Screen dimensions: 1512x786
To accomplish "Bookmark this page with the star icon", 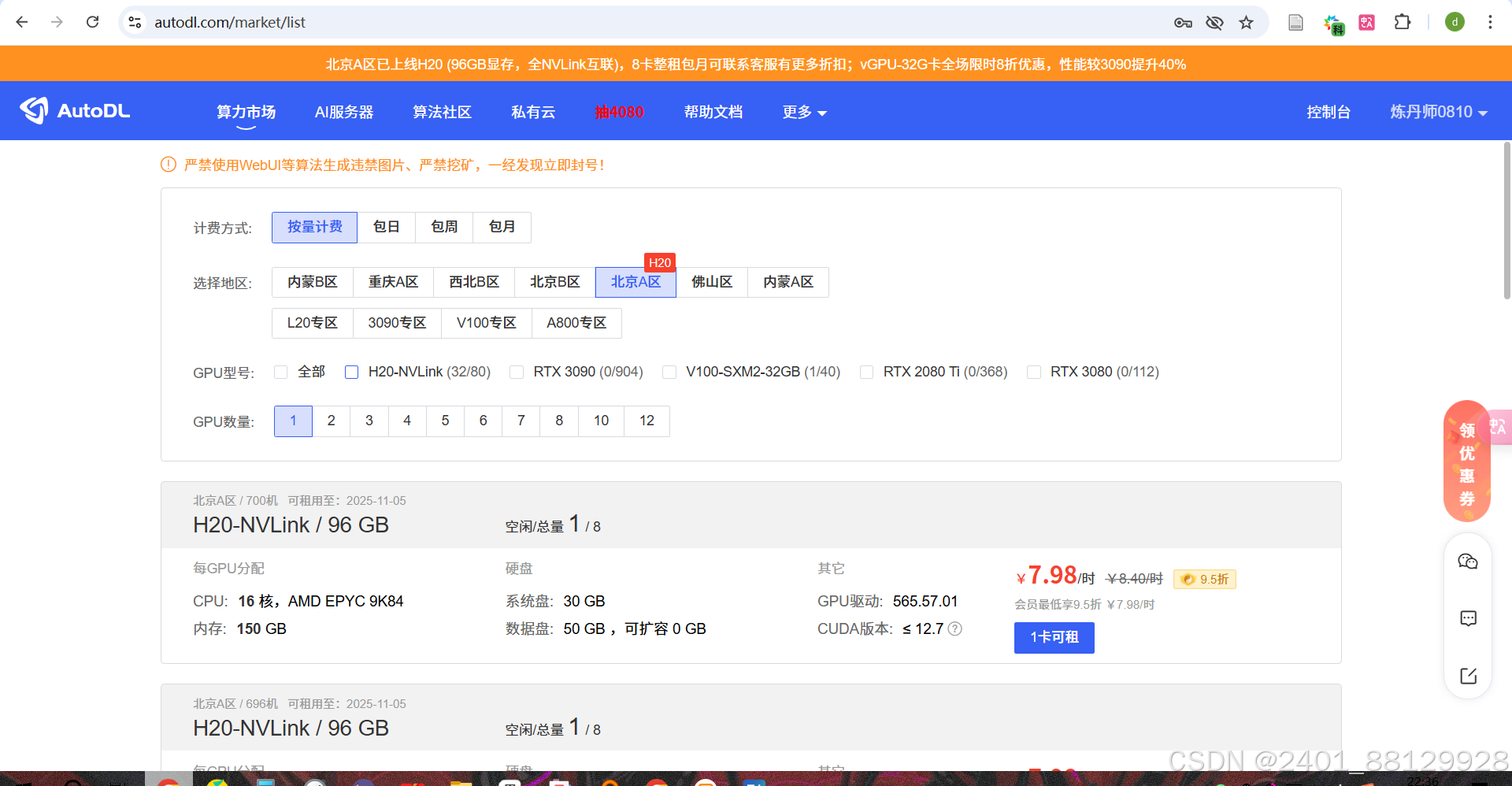I will coord(1246,23).
